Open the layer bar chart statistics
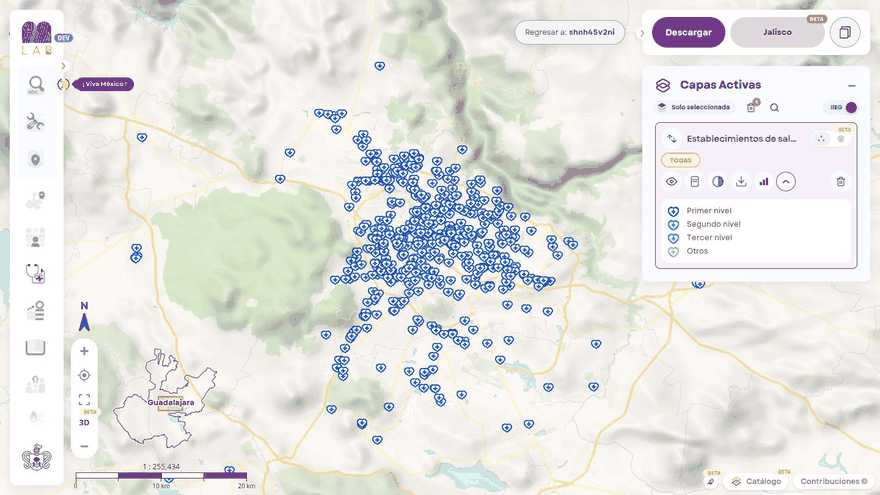The height and width of the screenshot is (495, 880). point(764,182)
